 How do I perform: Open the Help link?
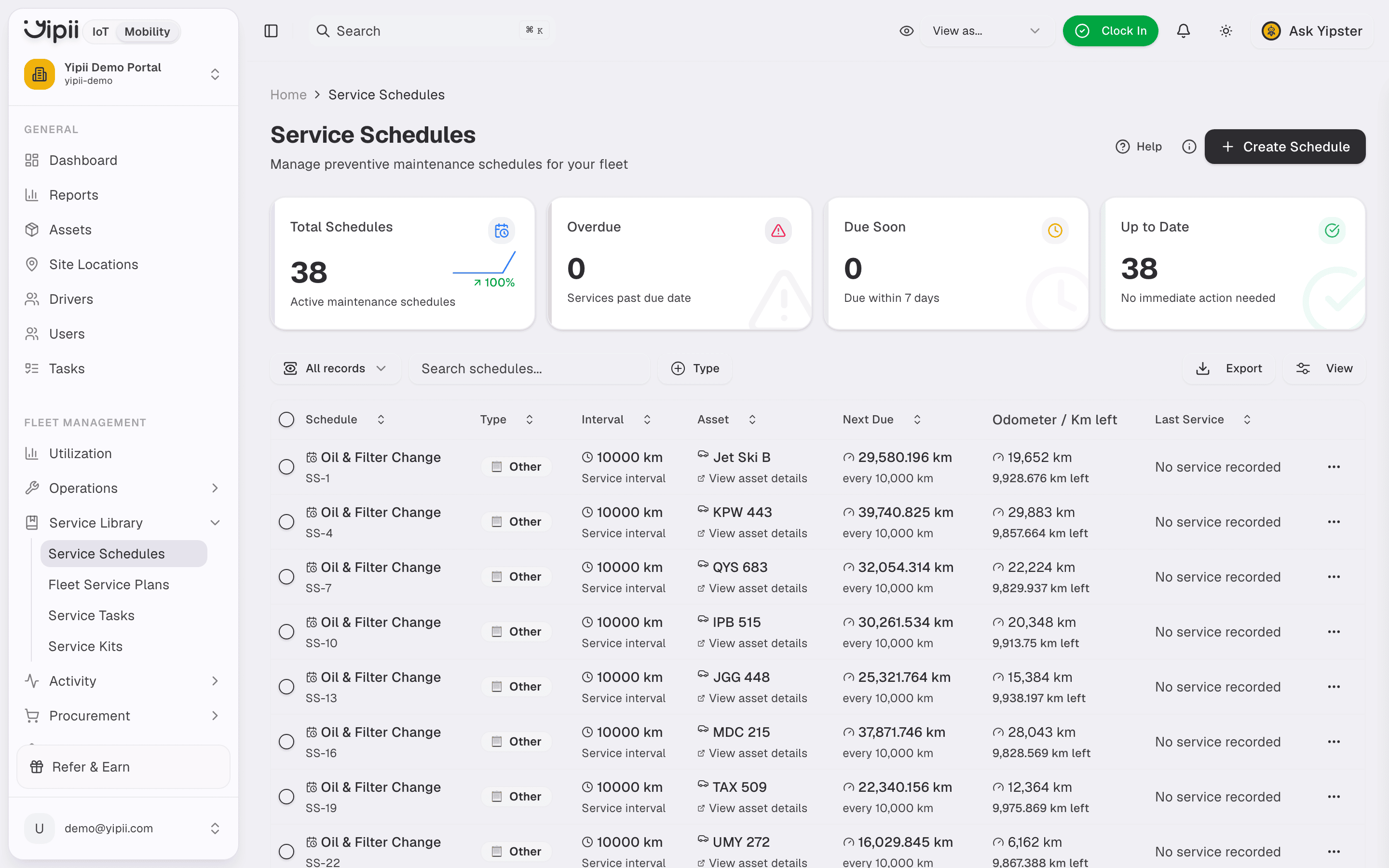coord(1138,147)
